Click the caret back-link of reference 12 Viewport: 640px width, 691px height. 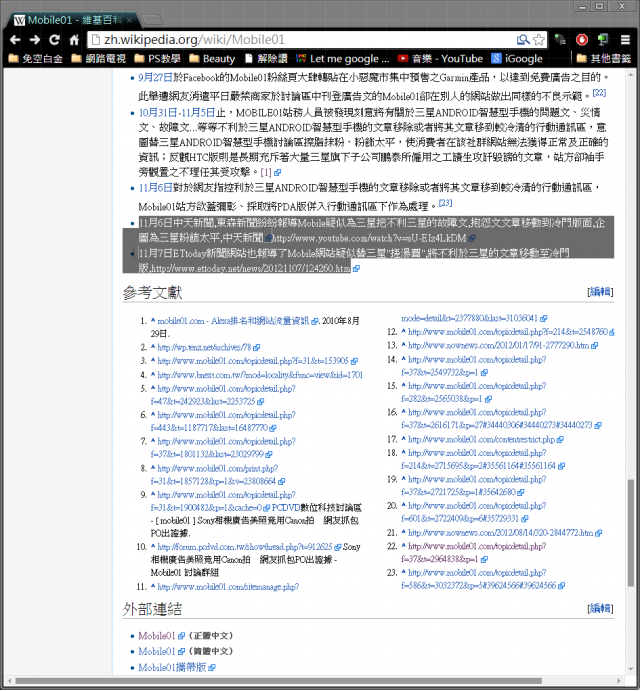(x=403, y=331)
